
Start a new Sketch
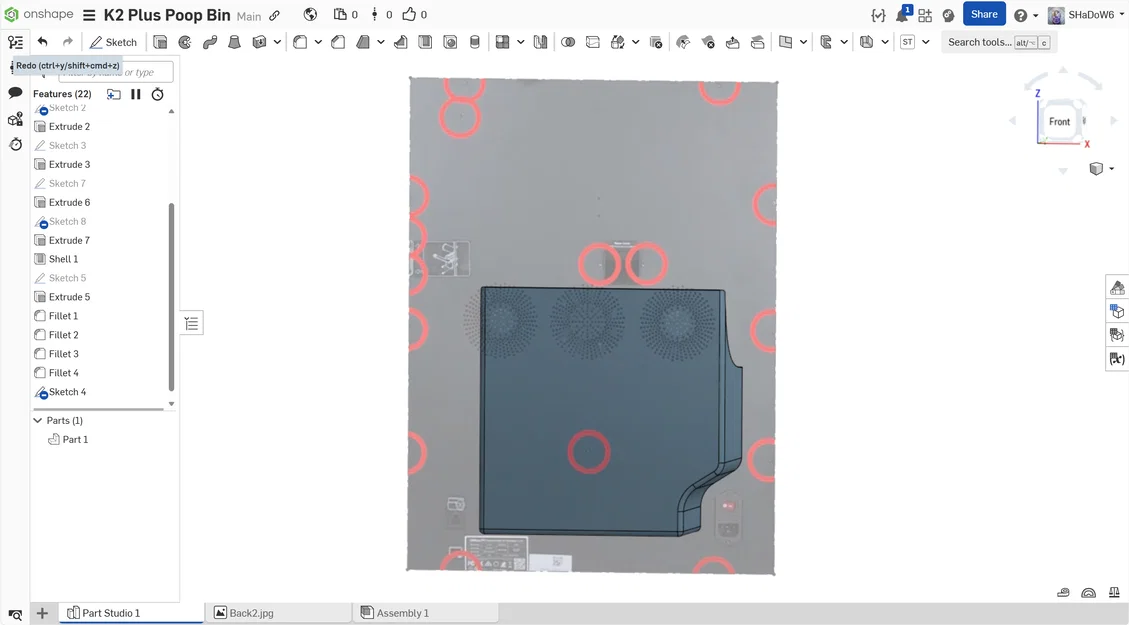[113, 42]
